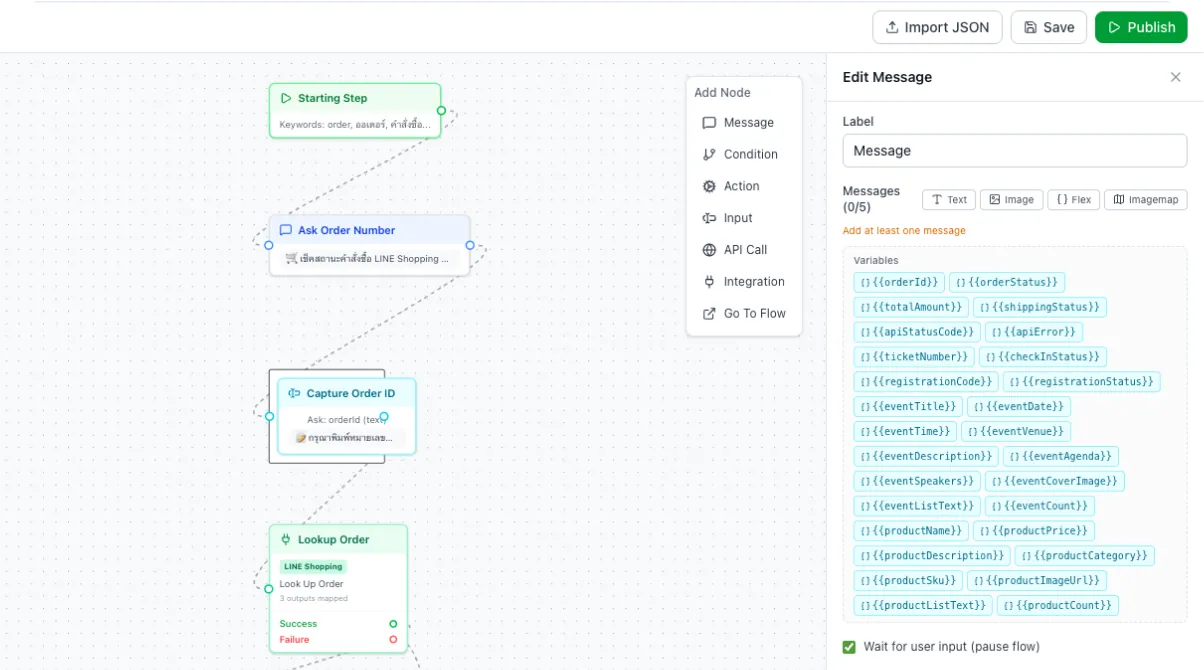Click the Starting Step play icon
The height and width of the screenshot is (670, 1204).
point(286,98)
